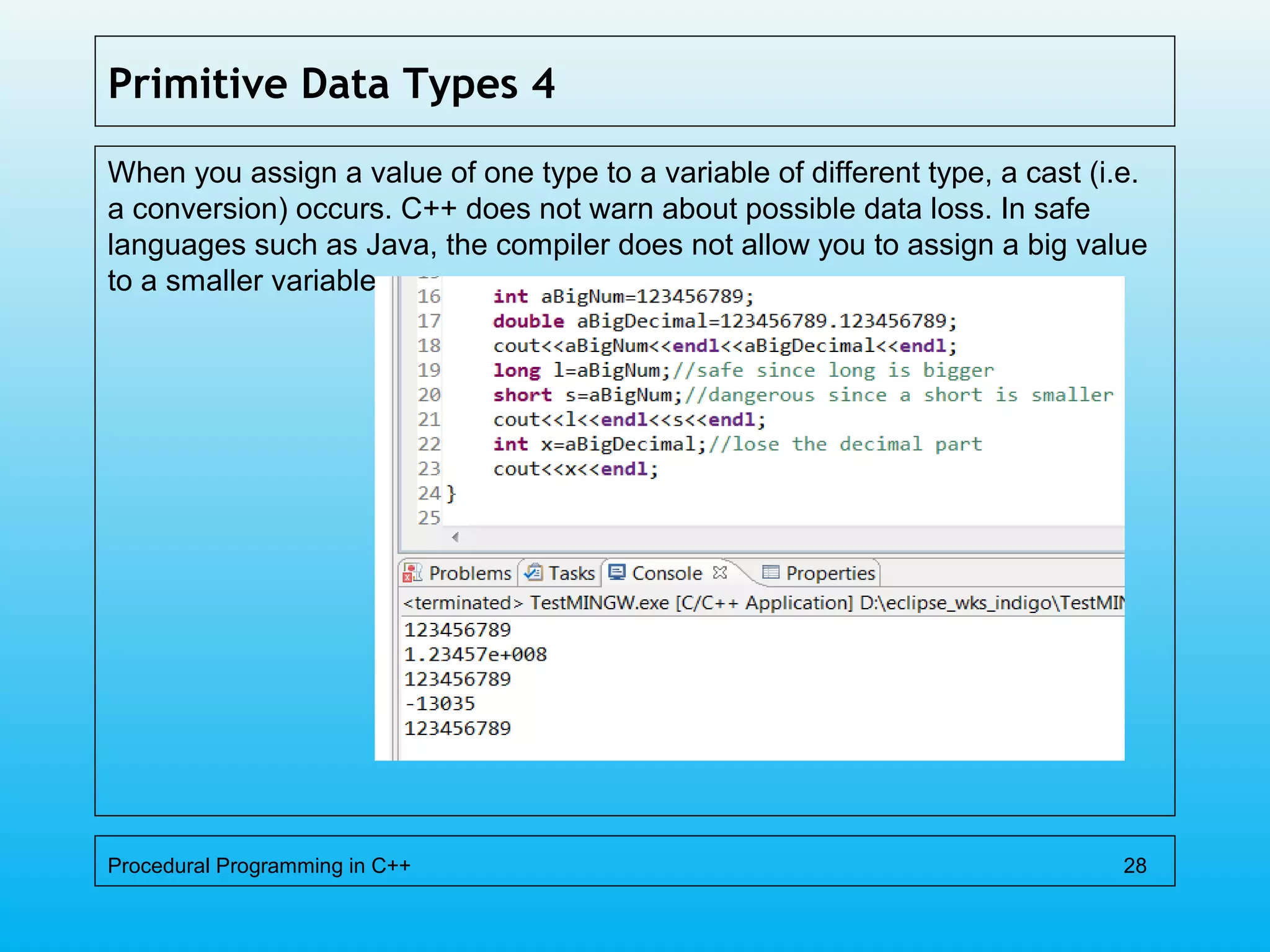The height and width of the screenshot is (952, 1270).
Task: Close the Console tab with its X
Action: pyautogui.click(x=719, y=572)
